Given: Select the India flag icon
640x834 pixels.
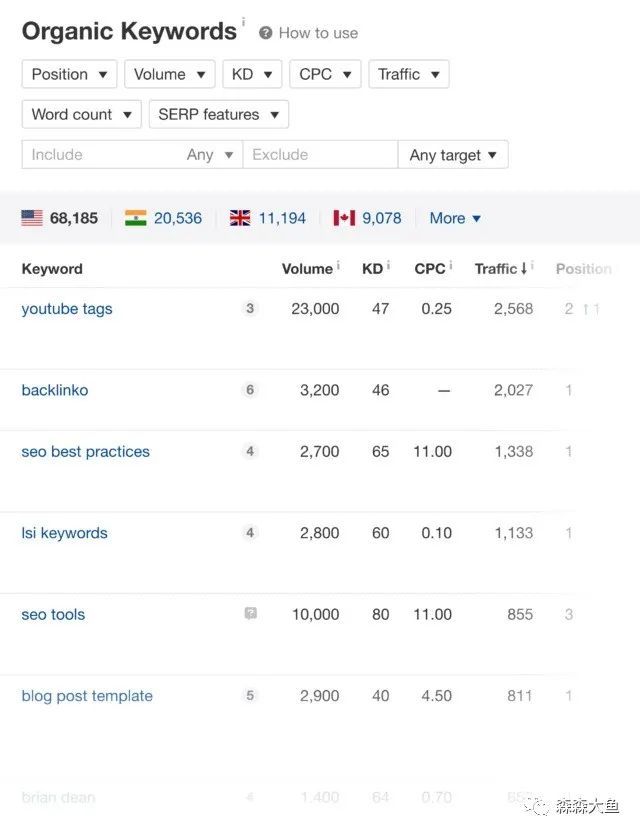Looking at the screenshot, I should (136, 218).
